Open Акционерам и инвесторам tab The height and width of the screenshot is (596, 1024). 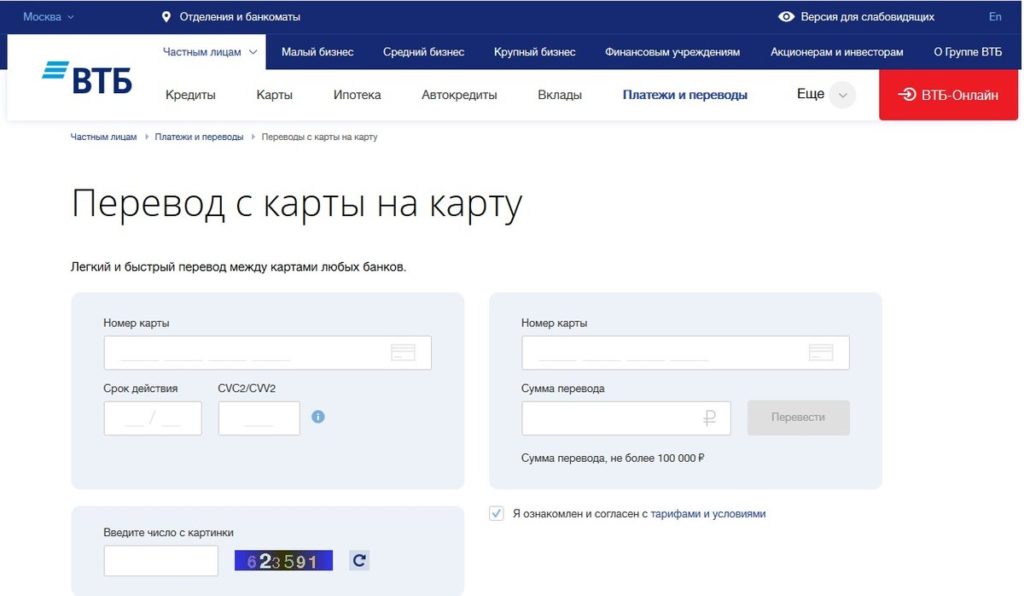click(837, 52)
